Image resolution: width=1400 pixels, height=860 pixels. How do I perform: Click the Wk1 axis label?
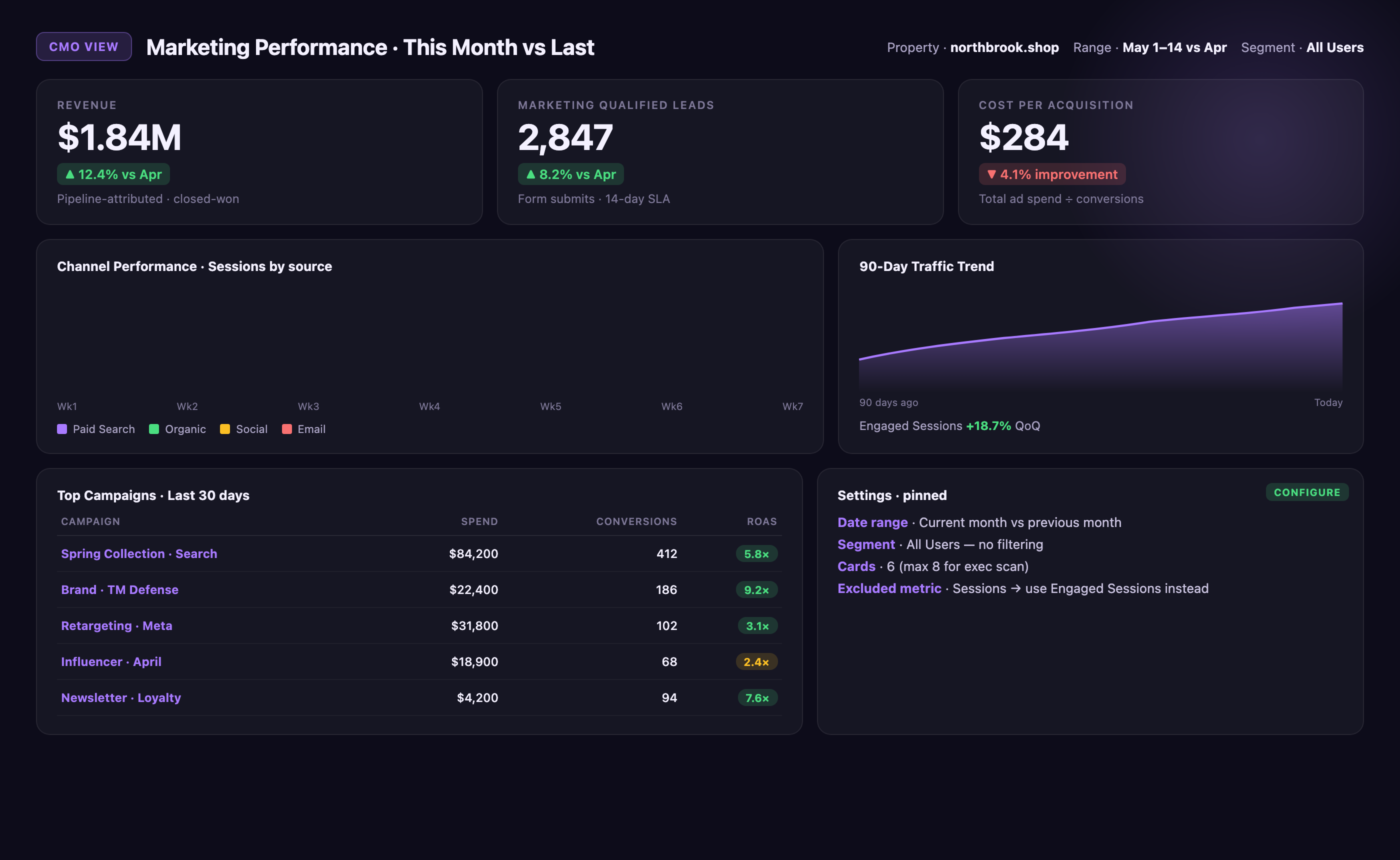coord(66,406)
